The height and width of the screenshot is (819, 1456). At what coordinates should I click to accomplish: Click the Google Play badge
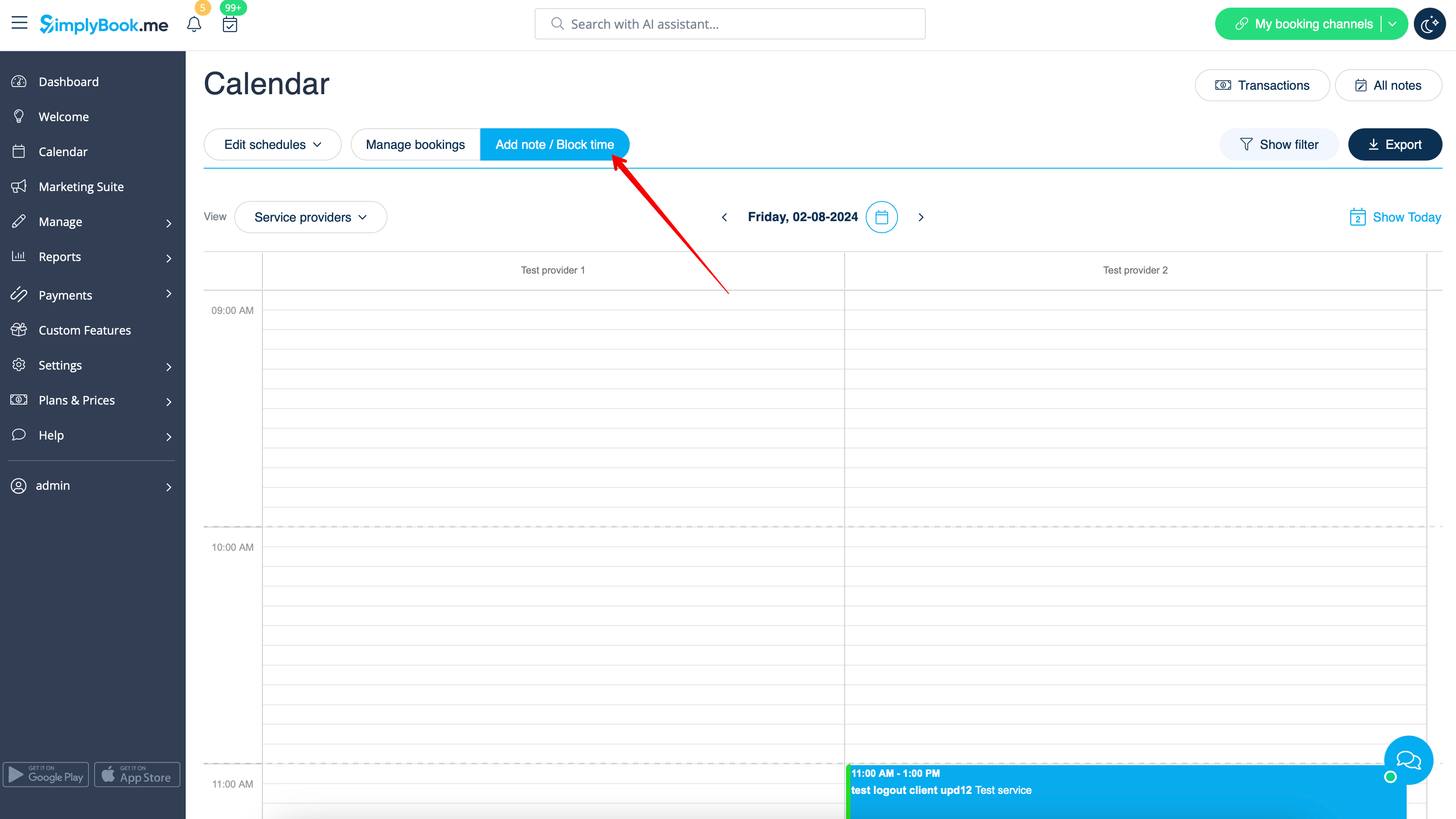pyautogui.click(x=46, y=774)
